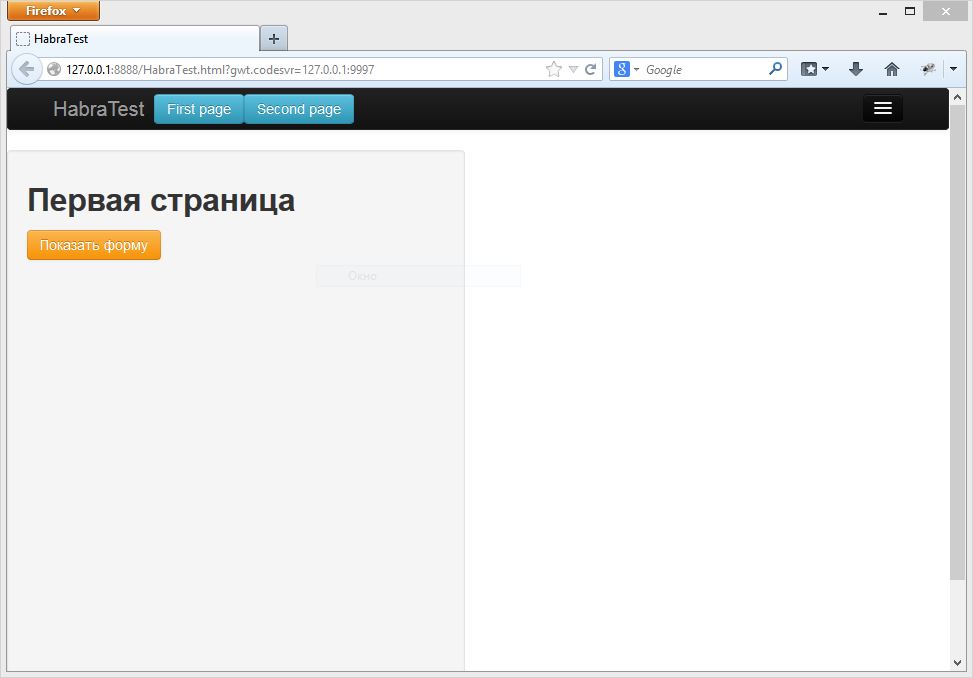Toggle the bookmark star for this page

click(553, 69)
